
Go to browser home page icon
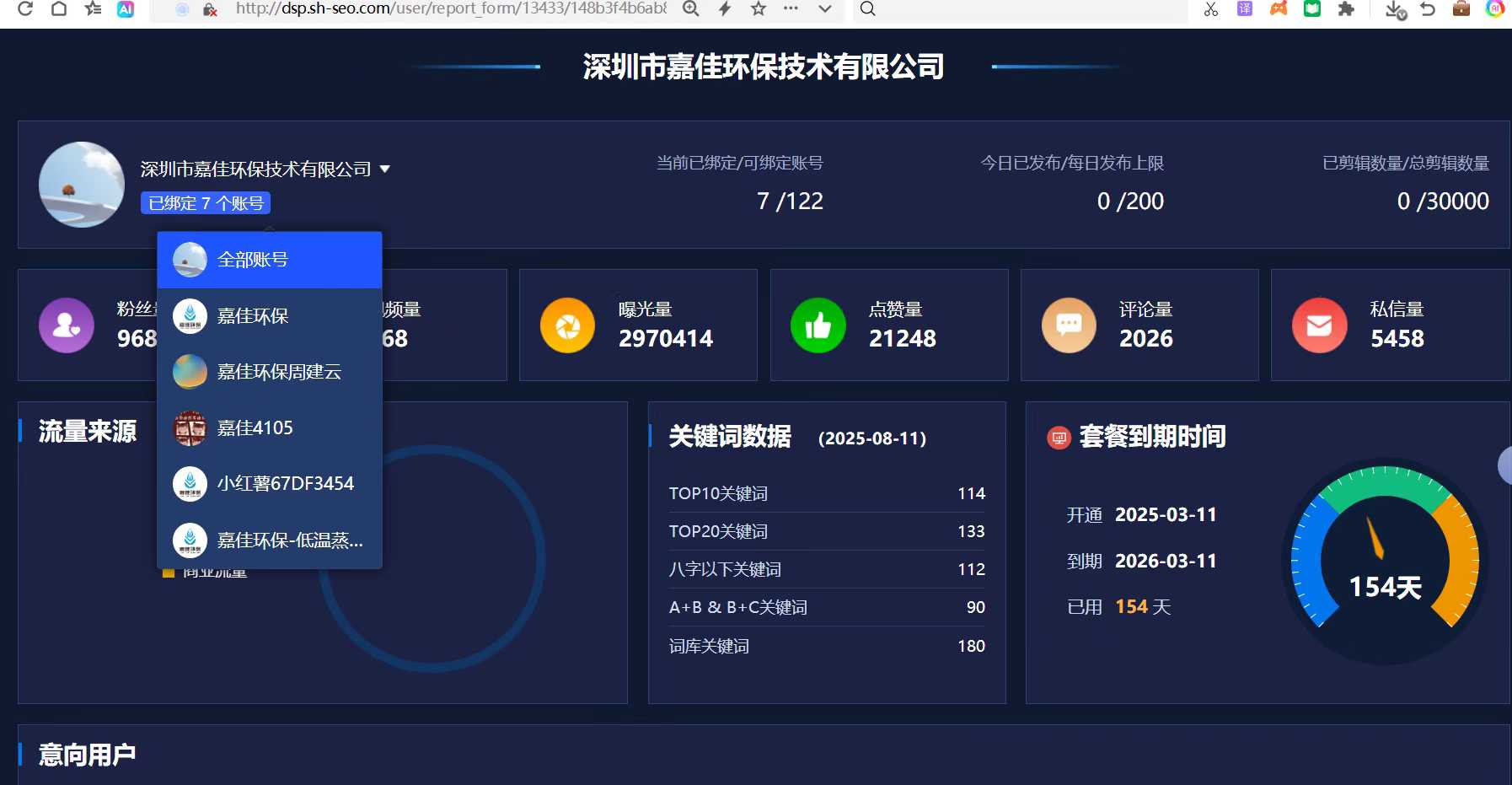click(59, 8)
